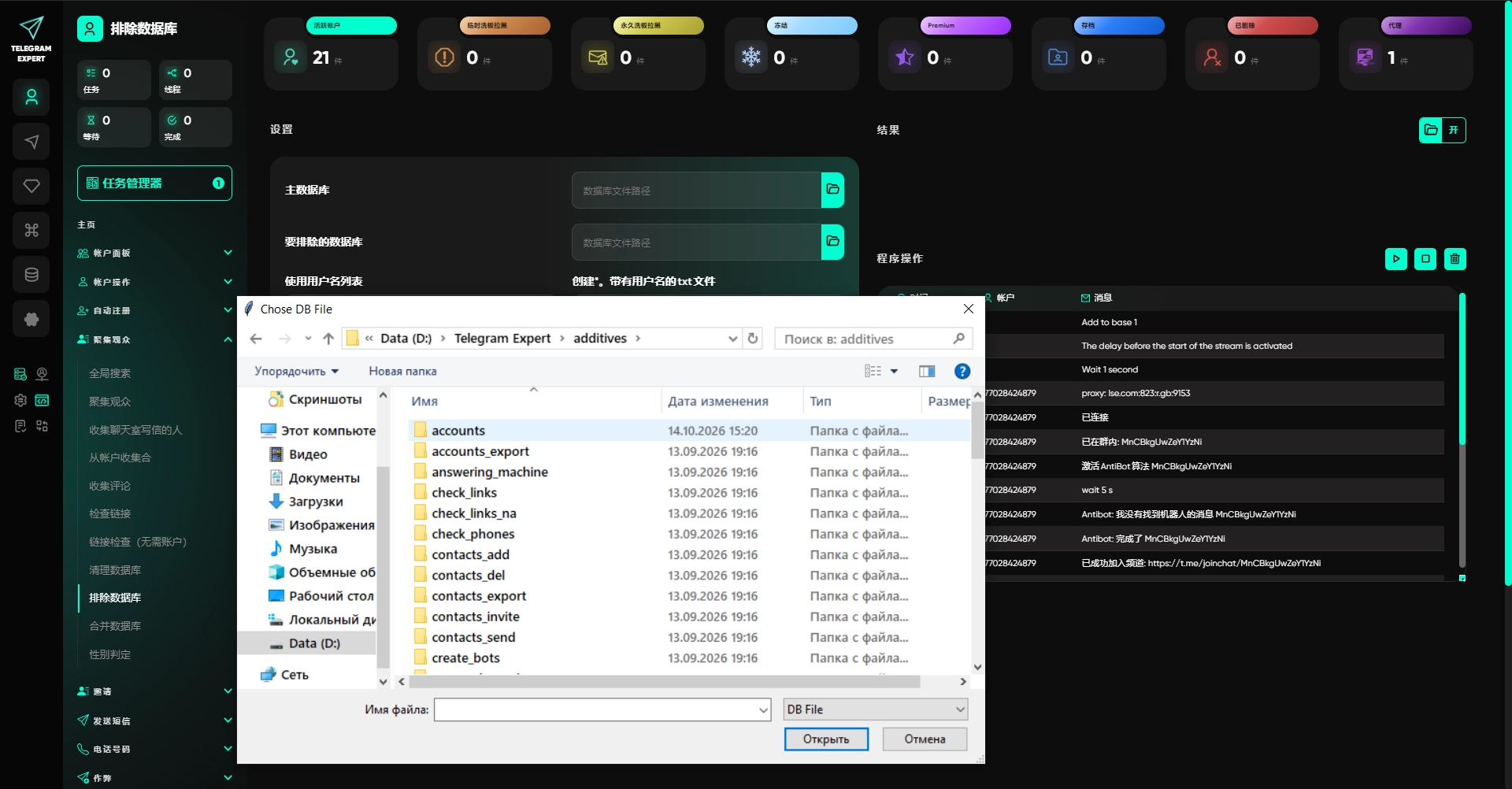Open the database icon in left rail
The image size is (1512, 789).
click(x=31, y=275)
